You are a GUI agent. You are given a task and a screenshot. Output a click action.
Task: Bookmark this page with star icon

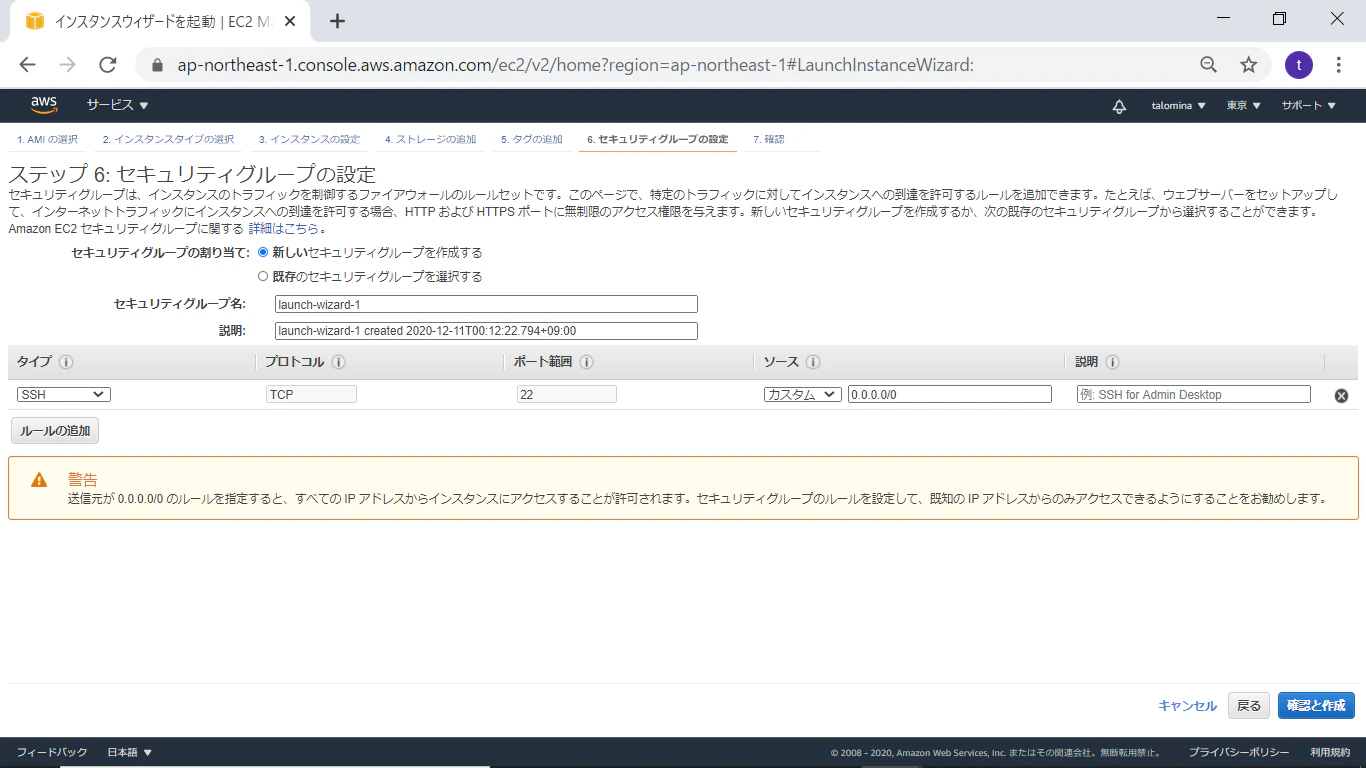point(1248,65)
